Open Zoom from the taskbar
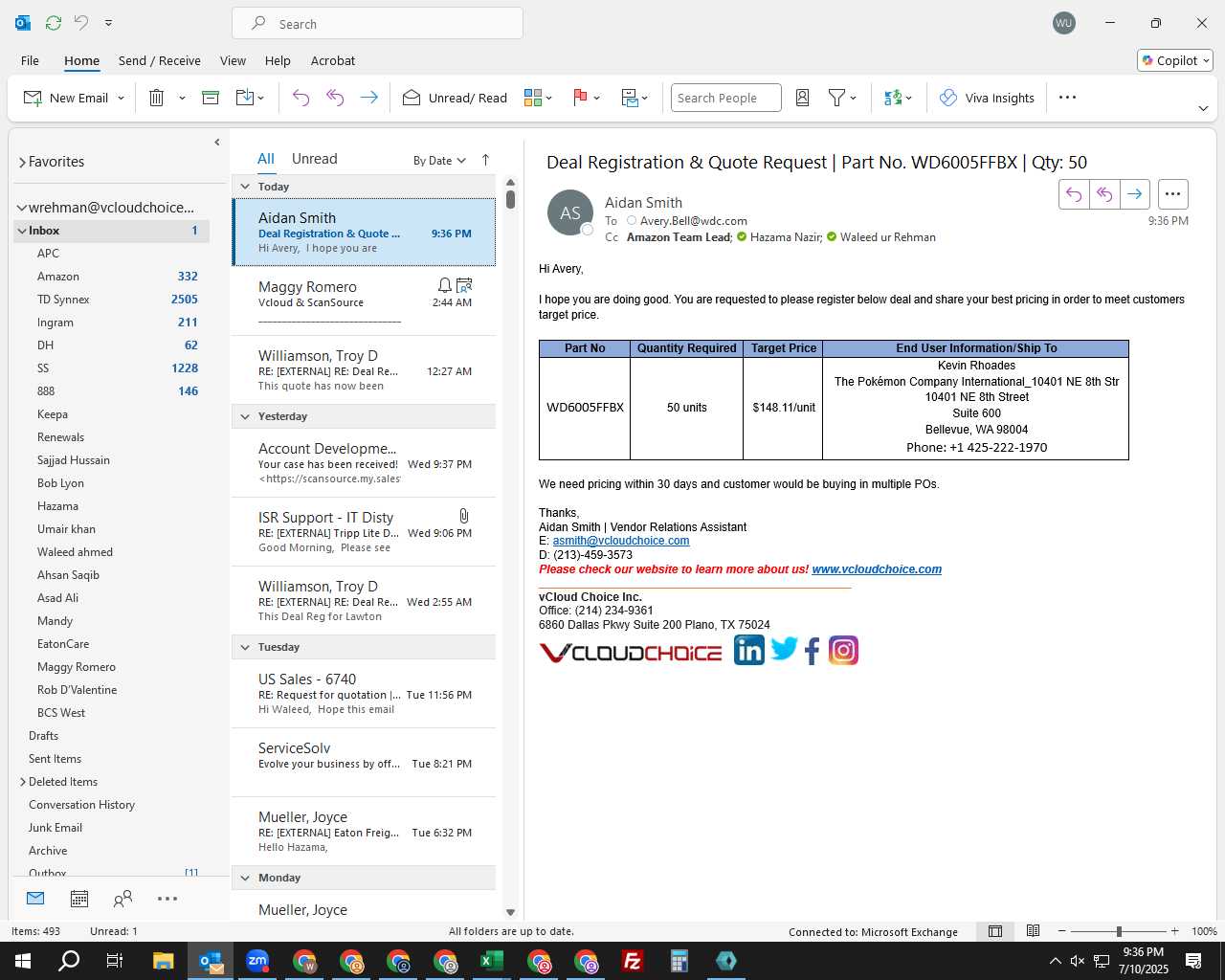The width and height of the screenshot is (1225, 980). click(x=257, y=961)
